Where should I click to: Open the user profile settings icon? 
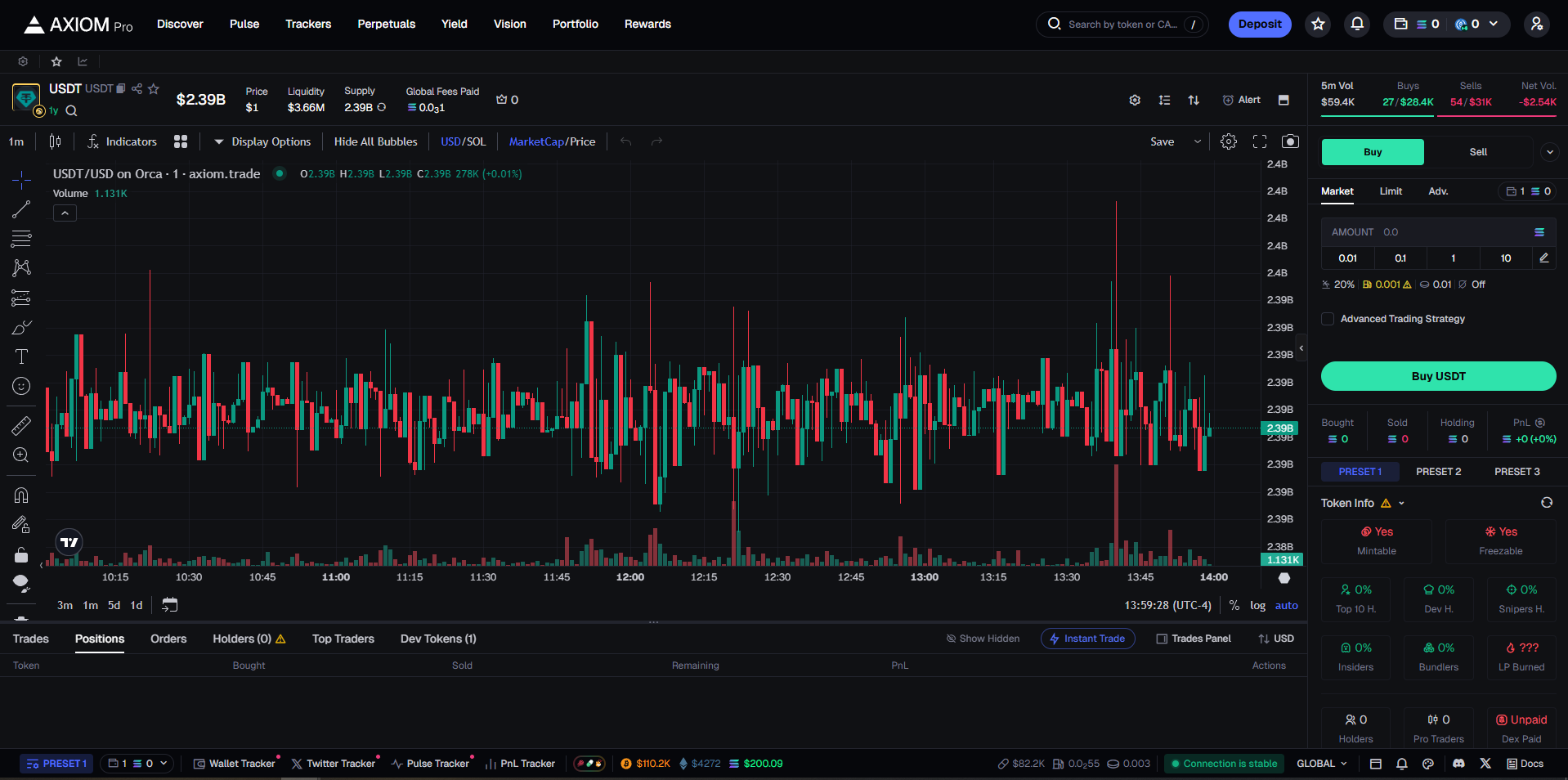[x=1537, y=25]
